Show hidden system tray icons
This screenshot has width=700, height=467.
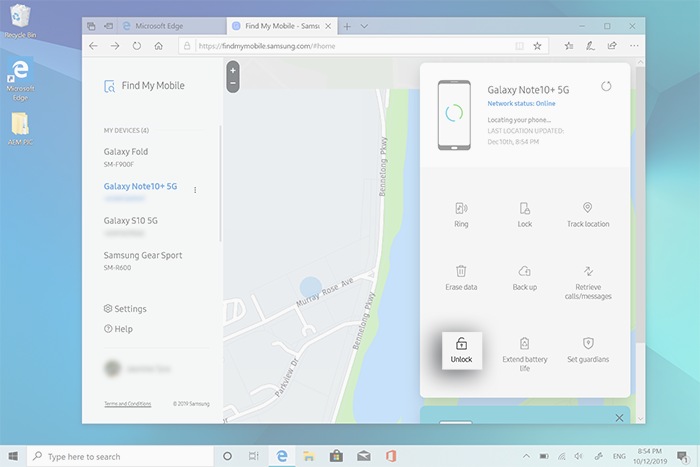point(526,456)
